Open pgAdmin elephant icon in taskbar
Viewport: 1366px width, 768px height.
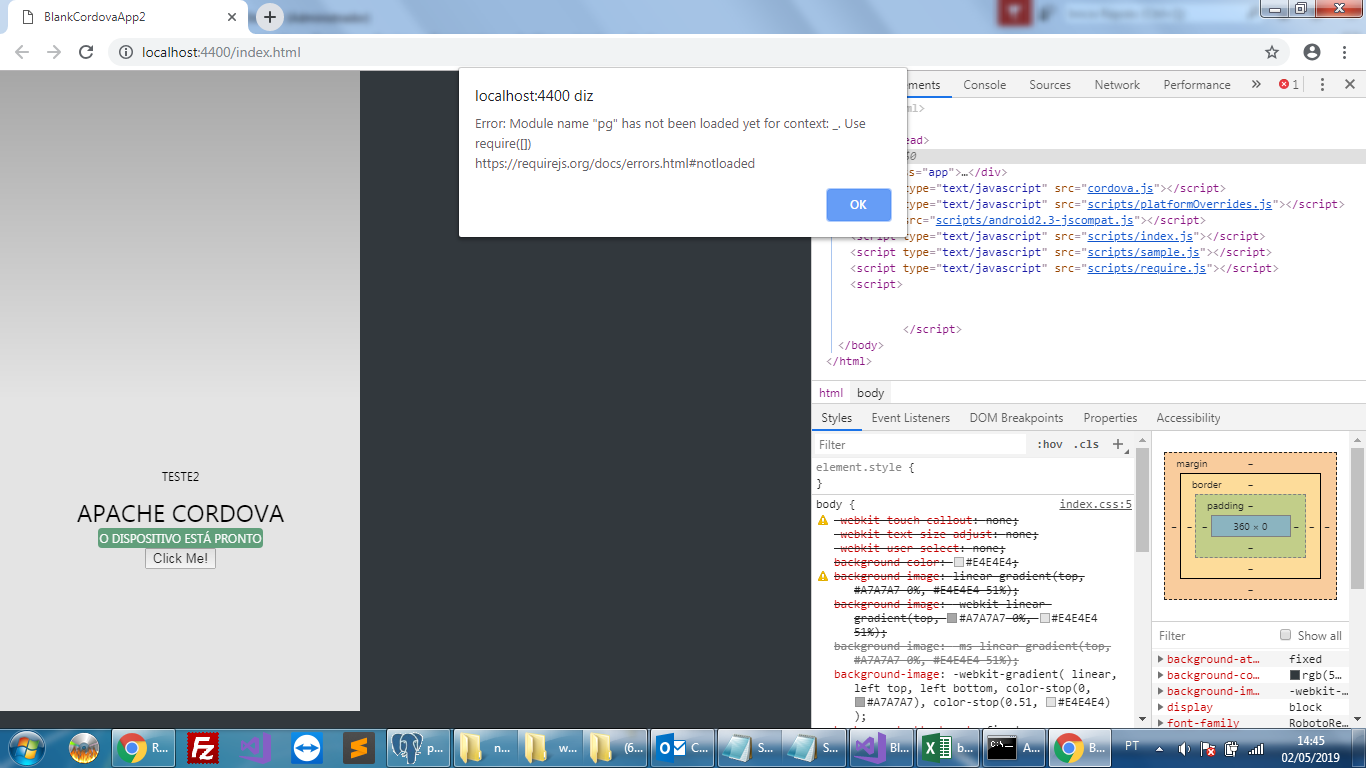click(x=420, y=747)
